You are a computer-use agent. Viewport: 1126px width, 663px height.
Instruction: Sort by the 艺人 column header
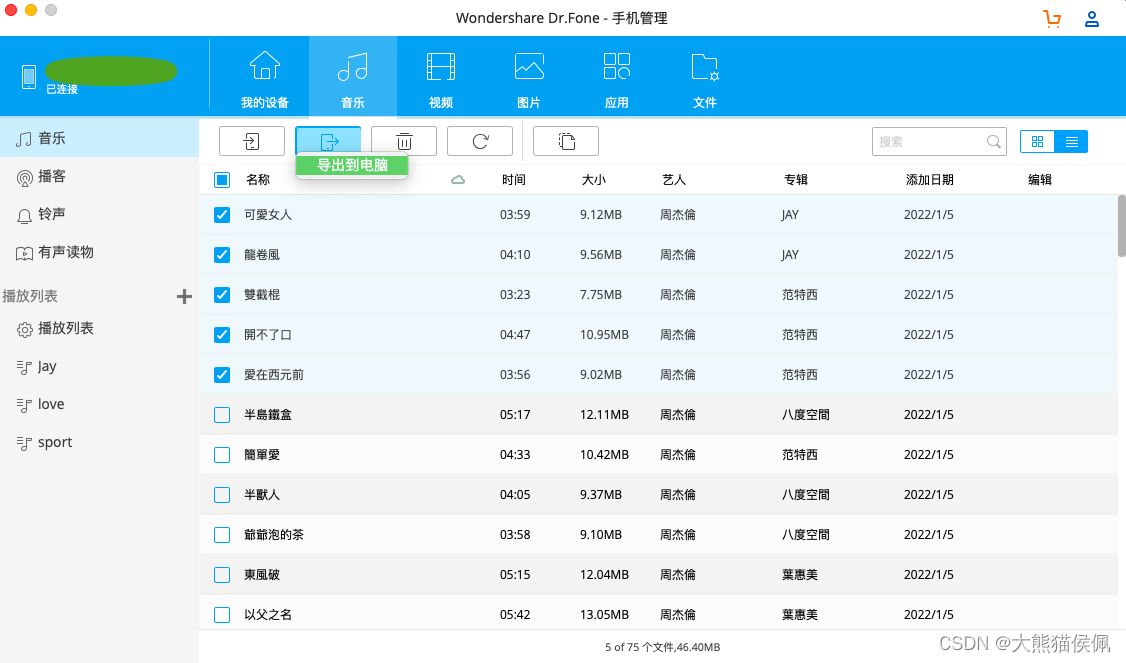click(x=674, y=180)
